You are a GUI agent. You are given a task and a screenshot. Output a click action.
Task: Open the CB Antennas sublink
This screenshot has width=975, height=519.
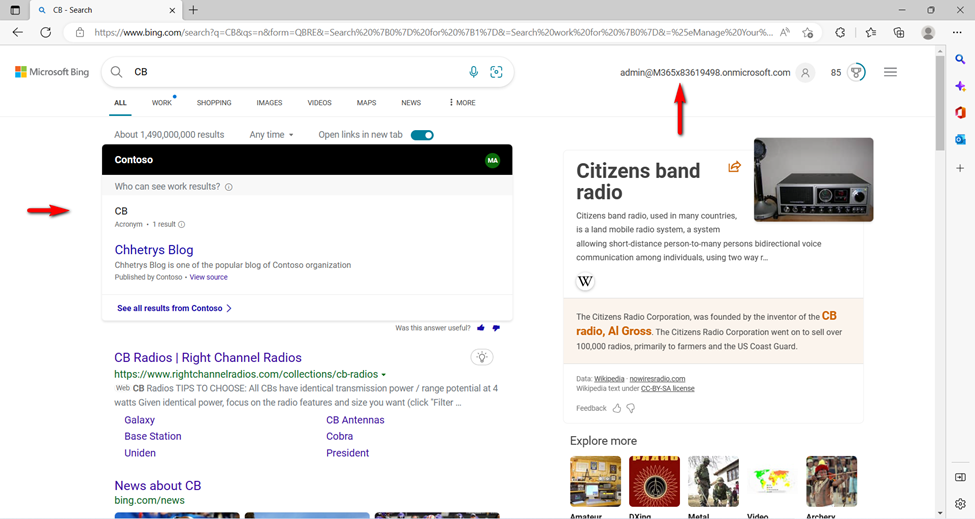[x=355, y=420]
